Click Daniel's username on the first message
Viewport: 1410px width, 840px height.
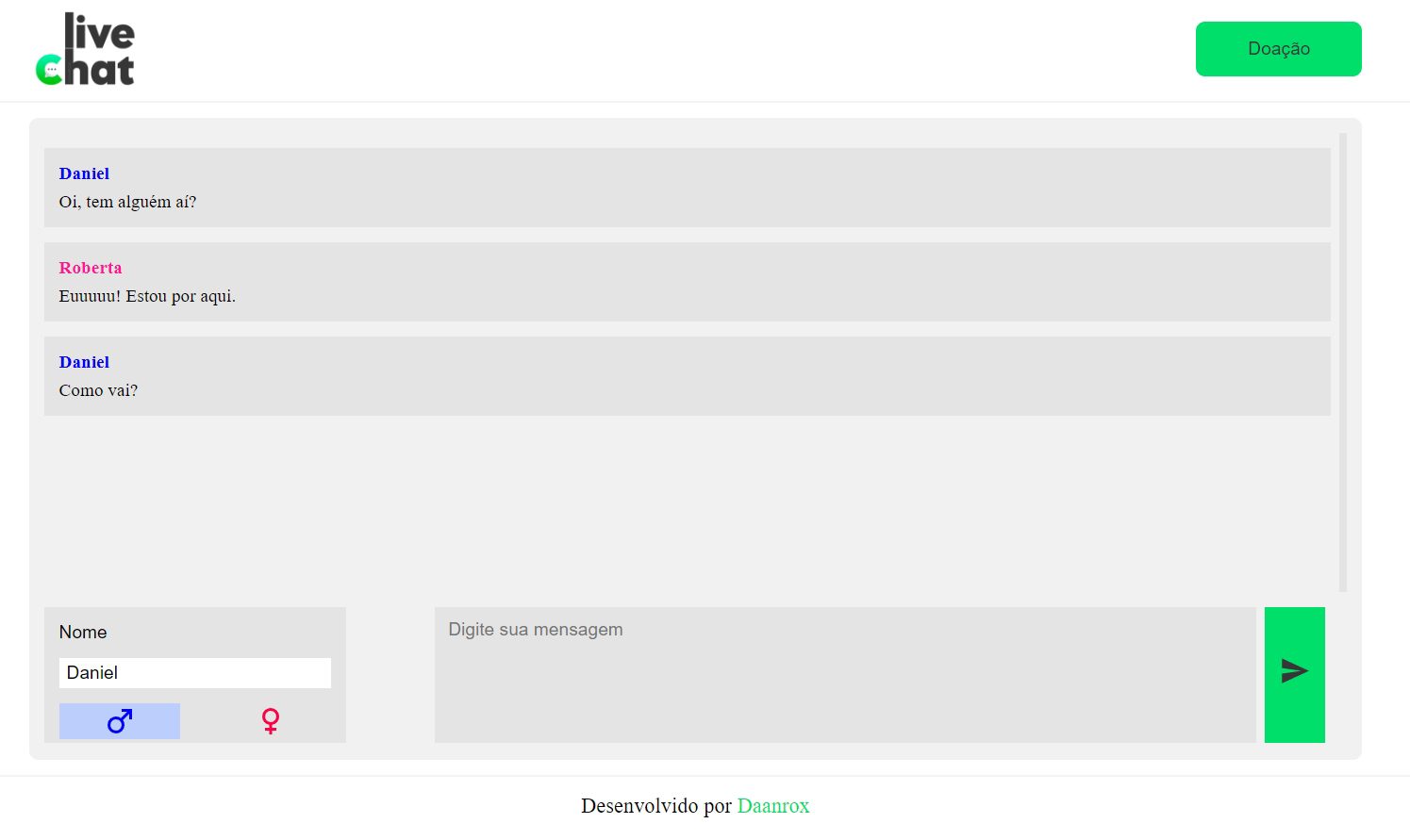pos(84,173)
